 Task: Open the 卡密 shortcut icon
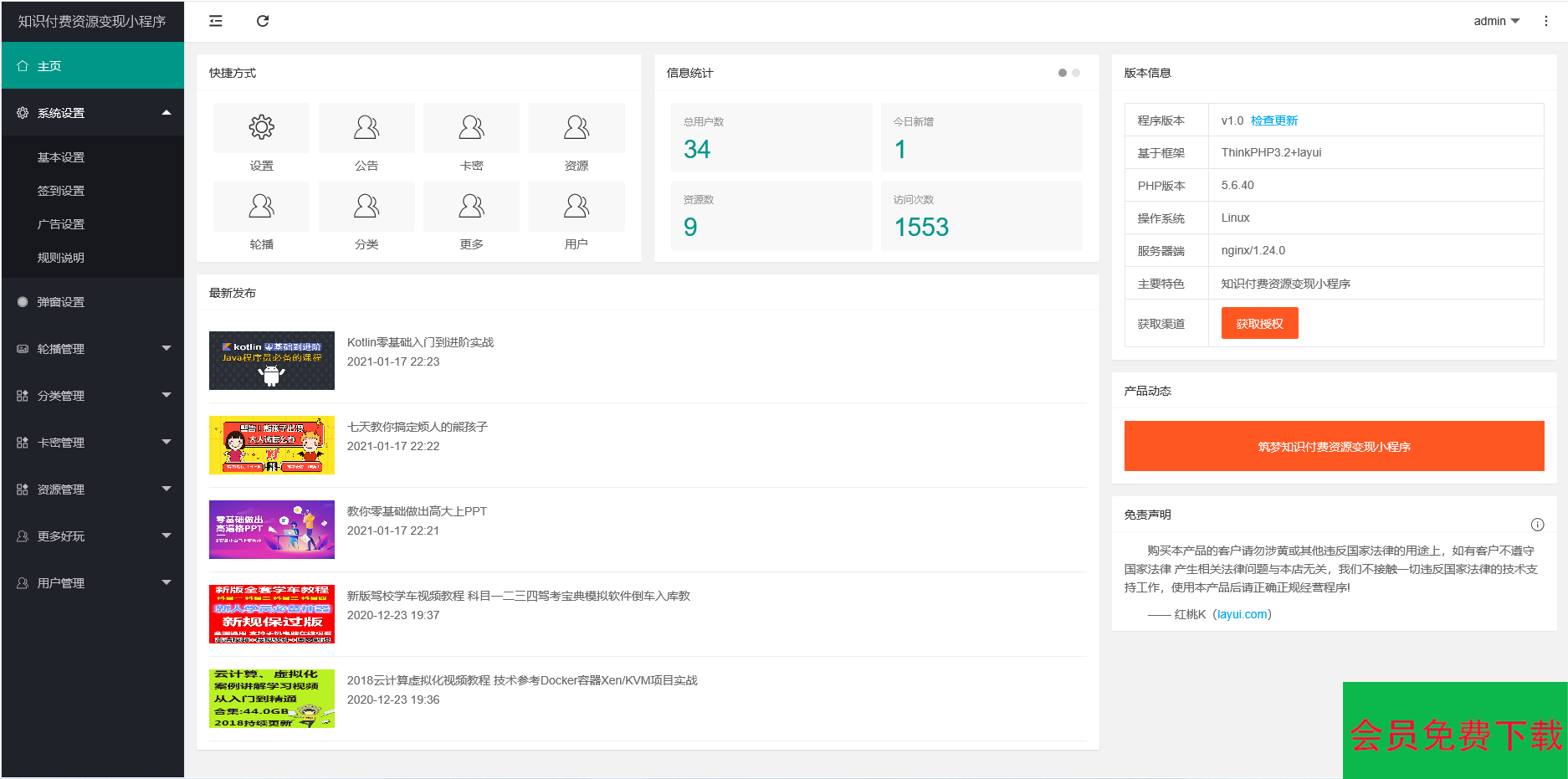coord(471,128)
